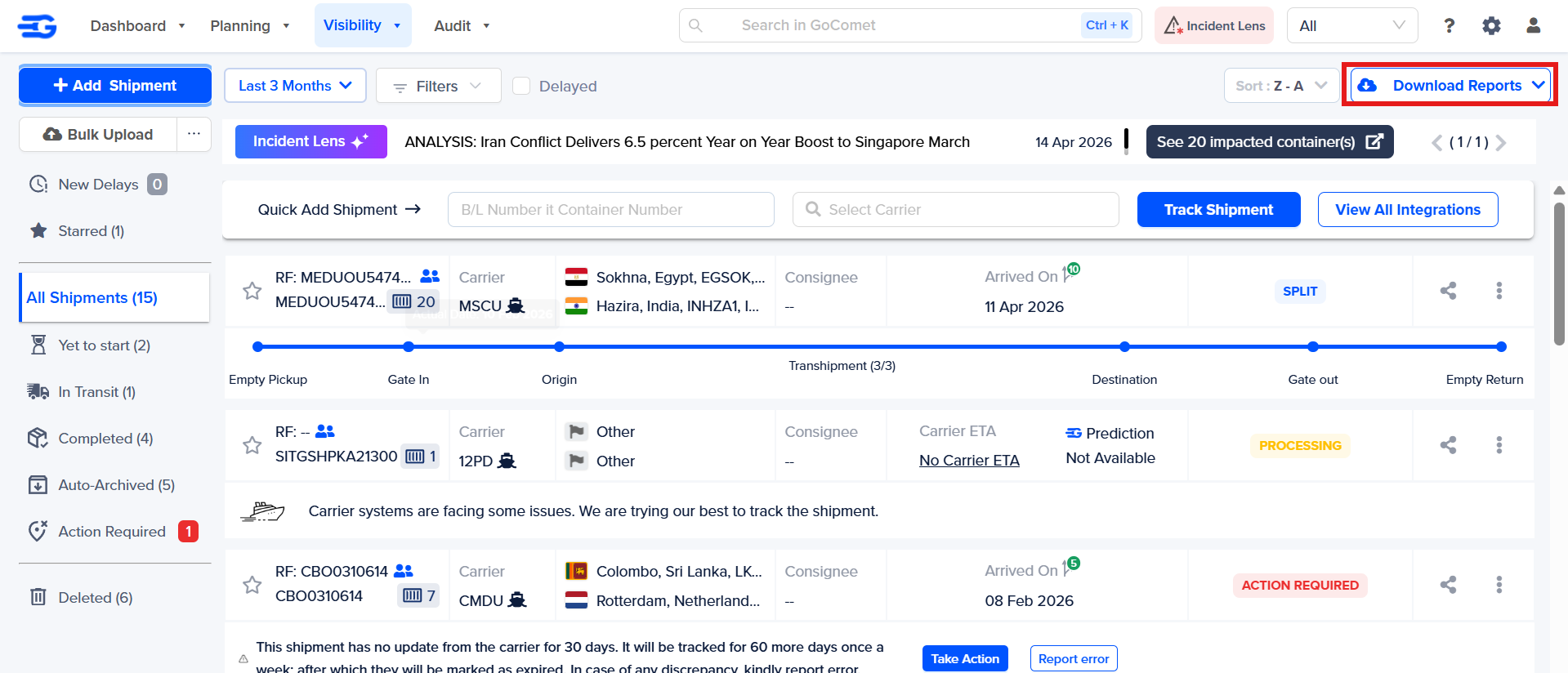Open more options for SITGSHPKA21300 shipment
Screen dimensions: 1568x673
pyautogui.click(x=1499, y=445)
